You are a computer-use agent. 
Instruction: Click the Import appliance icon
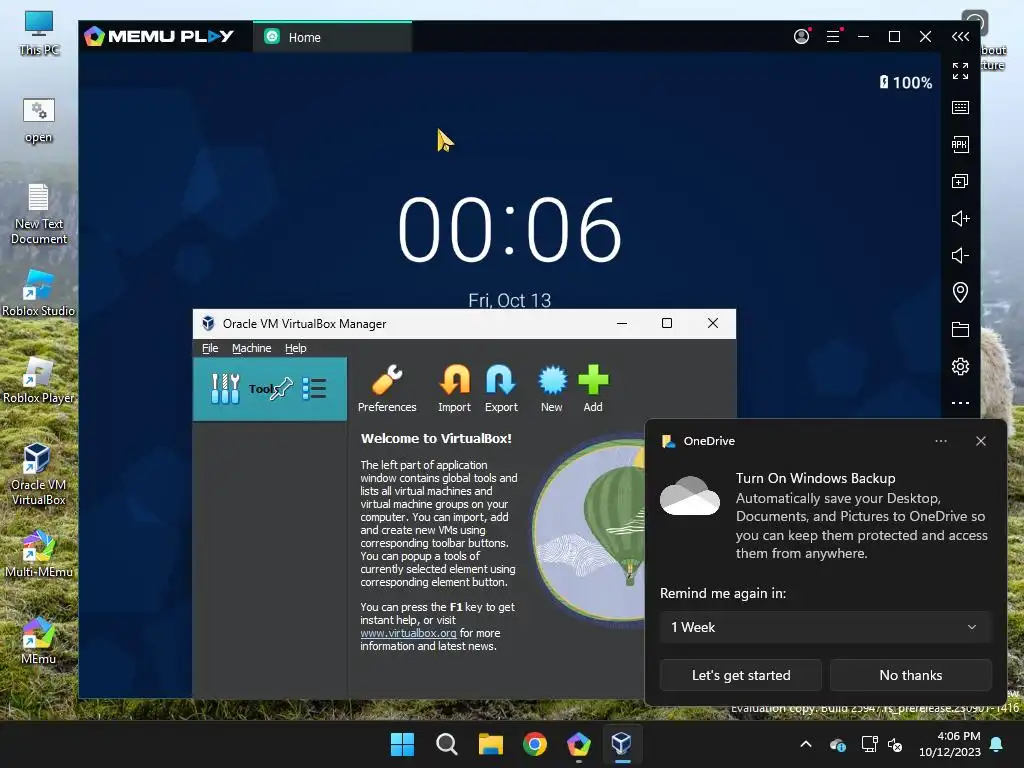(x=455, y=389)
